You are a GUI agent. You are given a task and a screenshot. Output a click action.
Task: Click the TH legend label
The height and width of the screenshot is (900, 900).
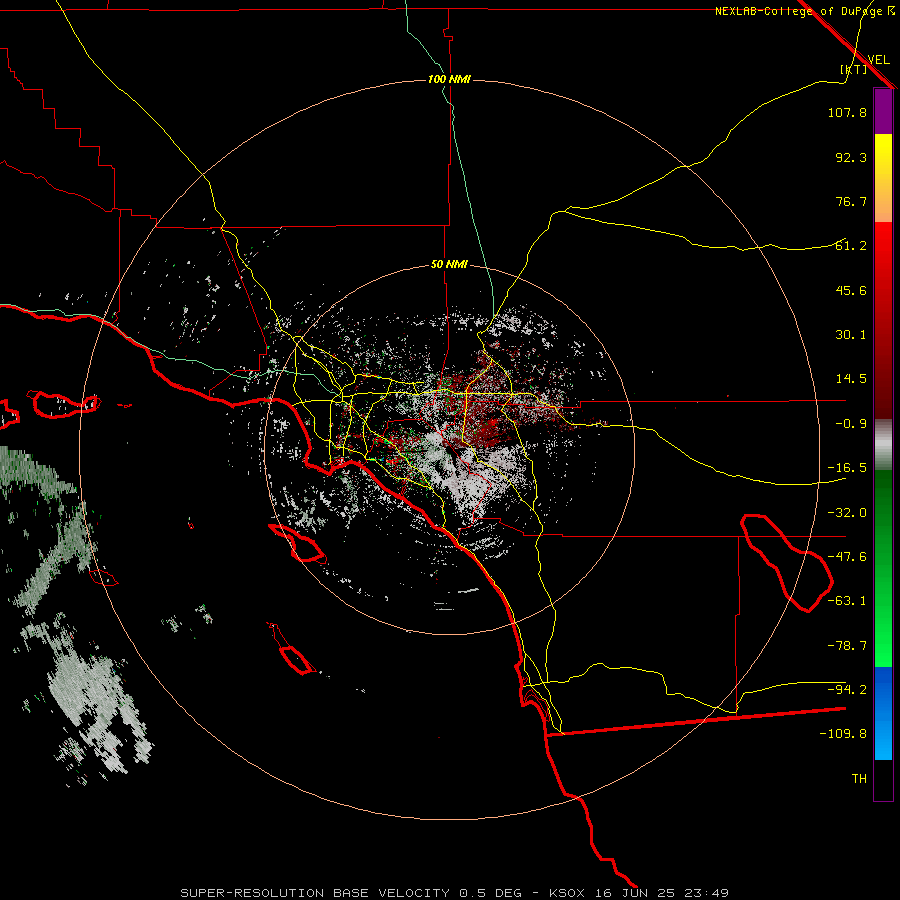859,779
